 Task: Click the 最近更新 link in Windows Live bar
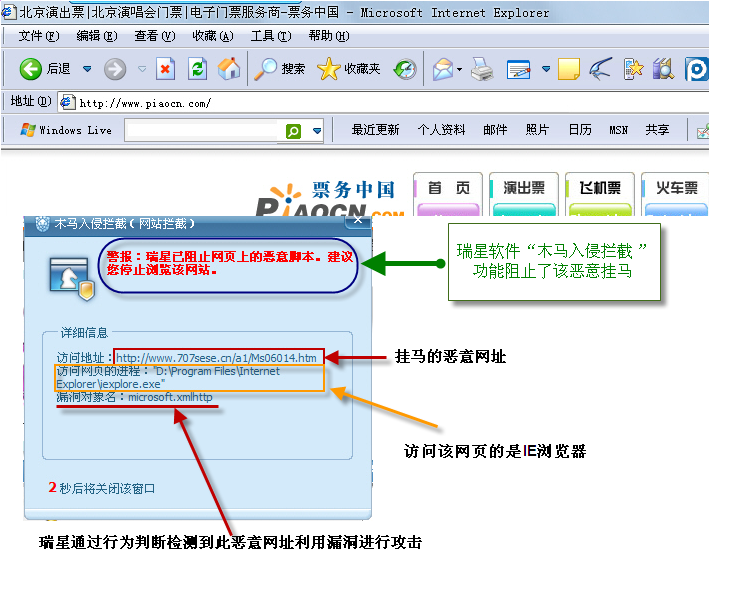[x=375, y=130]
